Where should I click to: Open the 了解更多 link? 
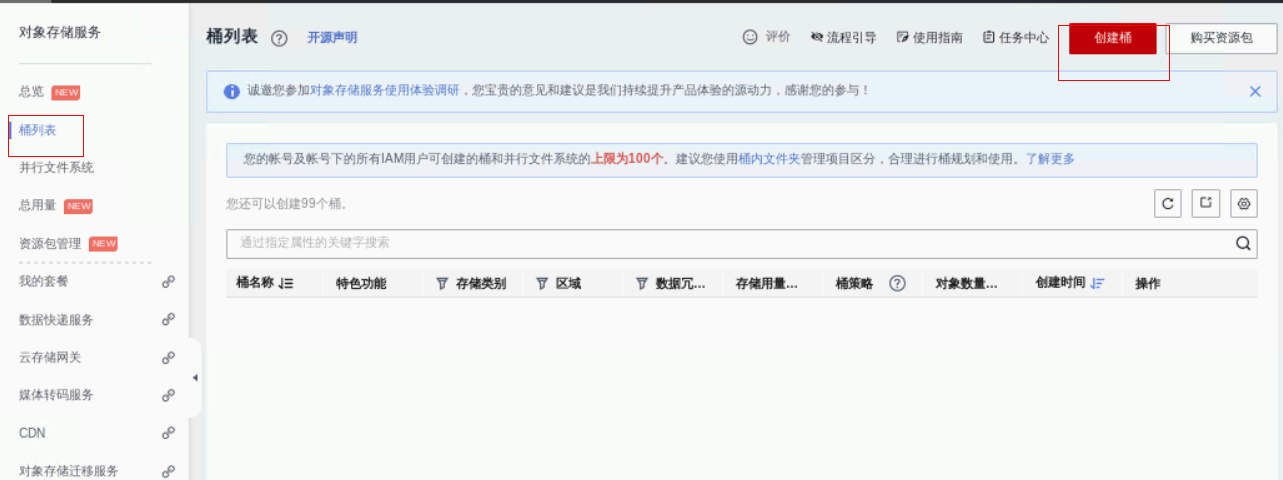point(1050,159)
